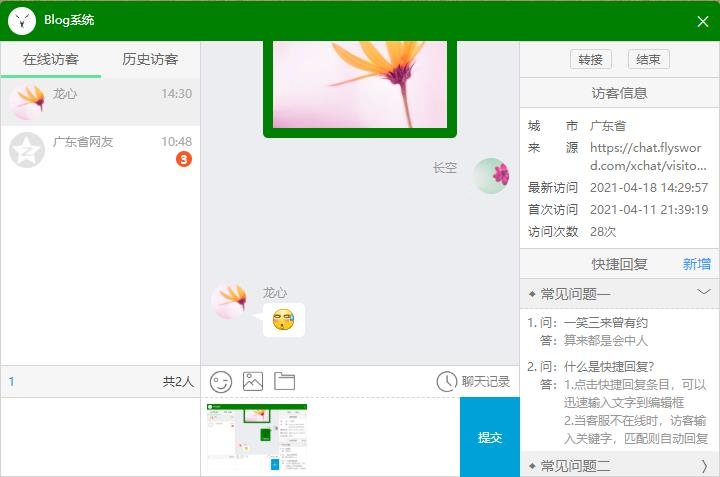Click the insert image icon

pos(253,381)
